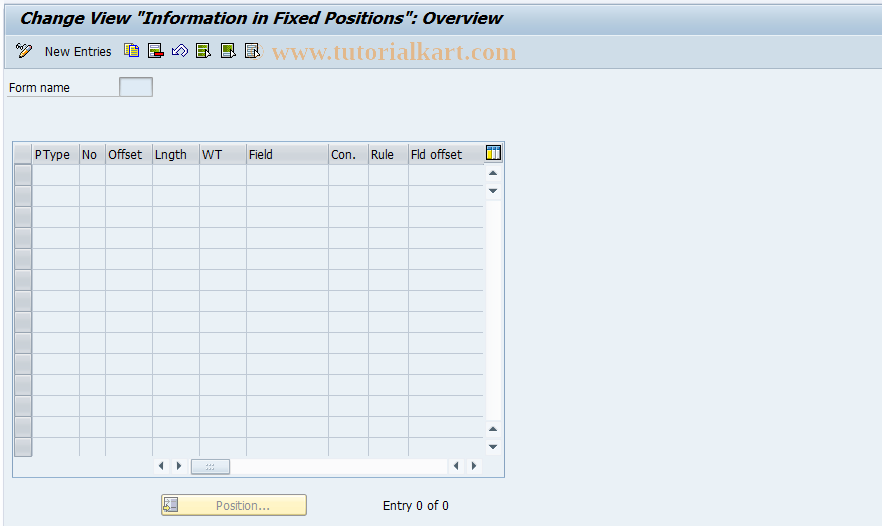Click bottom scroll-up arrow of vertical scrollbar

click(x=493, y=429)
